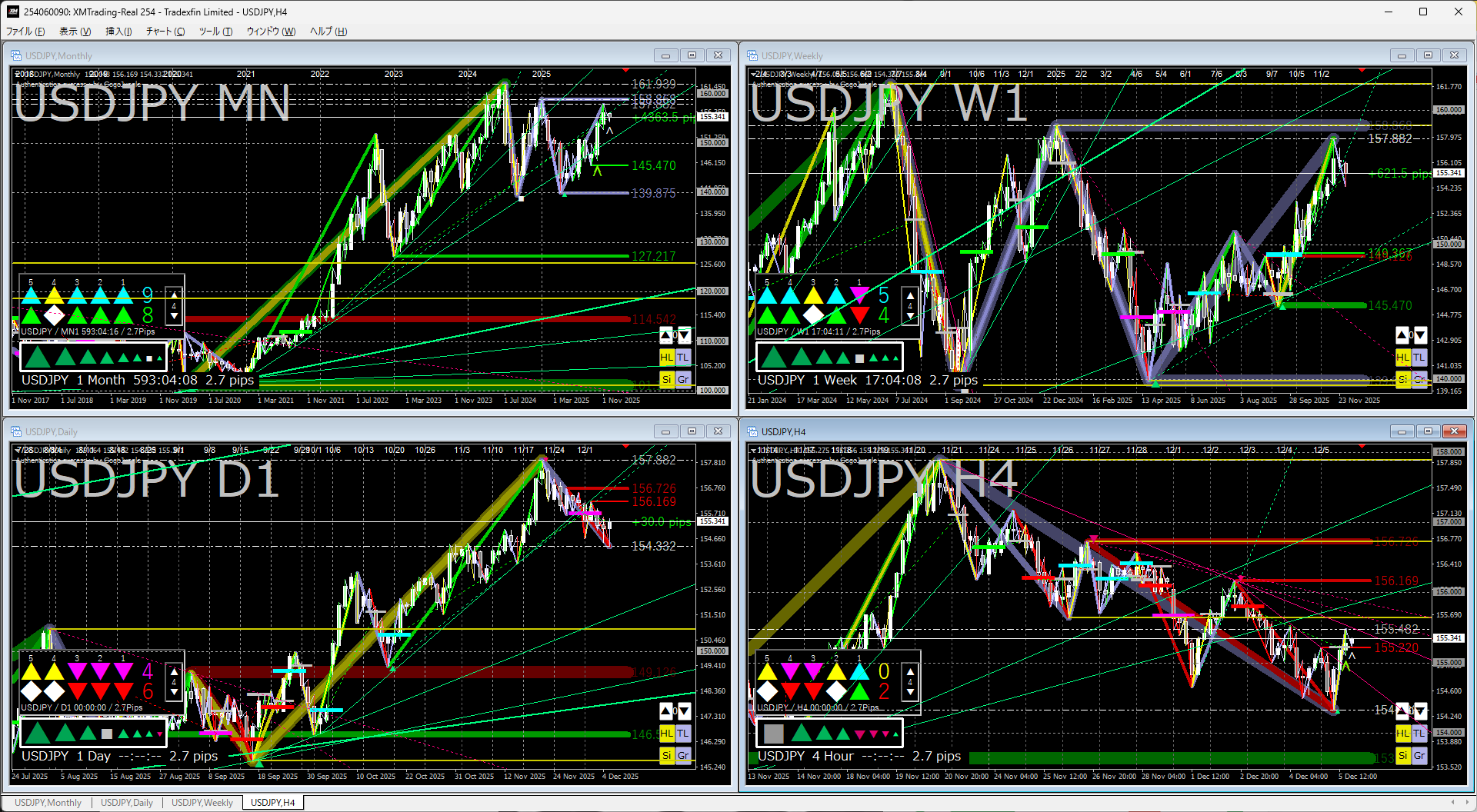The width and height of the screenshot is (1477, 812).
Task: Click the chart icon of the USDJPY,Daily window
Action: click(16, 431)
